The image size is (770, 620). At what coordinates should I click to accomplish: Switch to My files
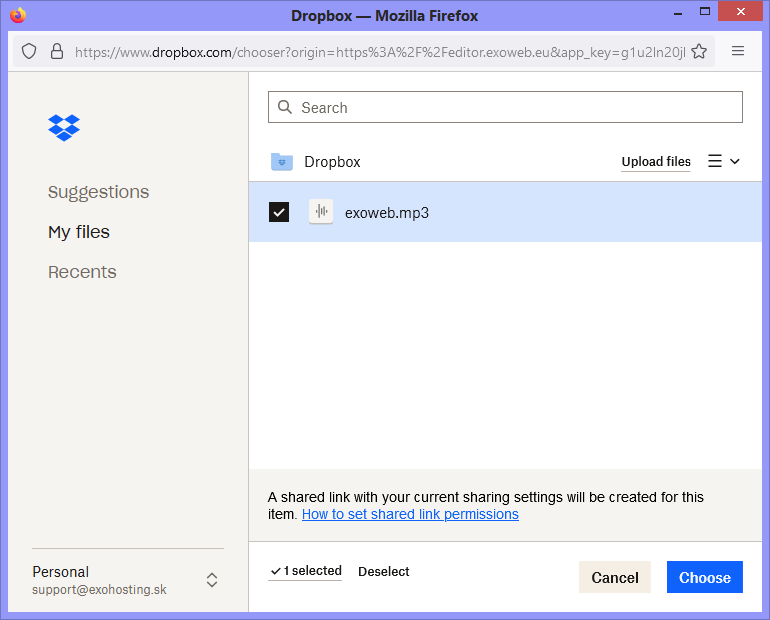tap(79, 232)
